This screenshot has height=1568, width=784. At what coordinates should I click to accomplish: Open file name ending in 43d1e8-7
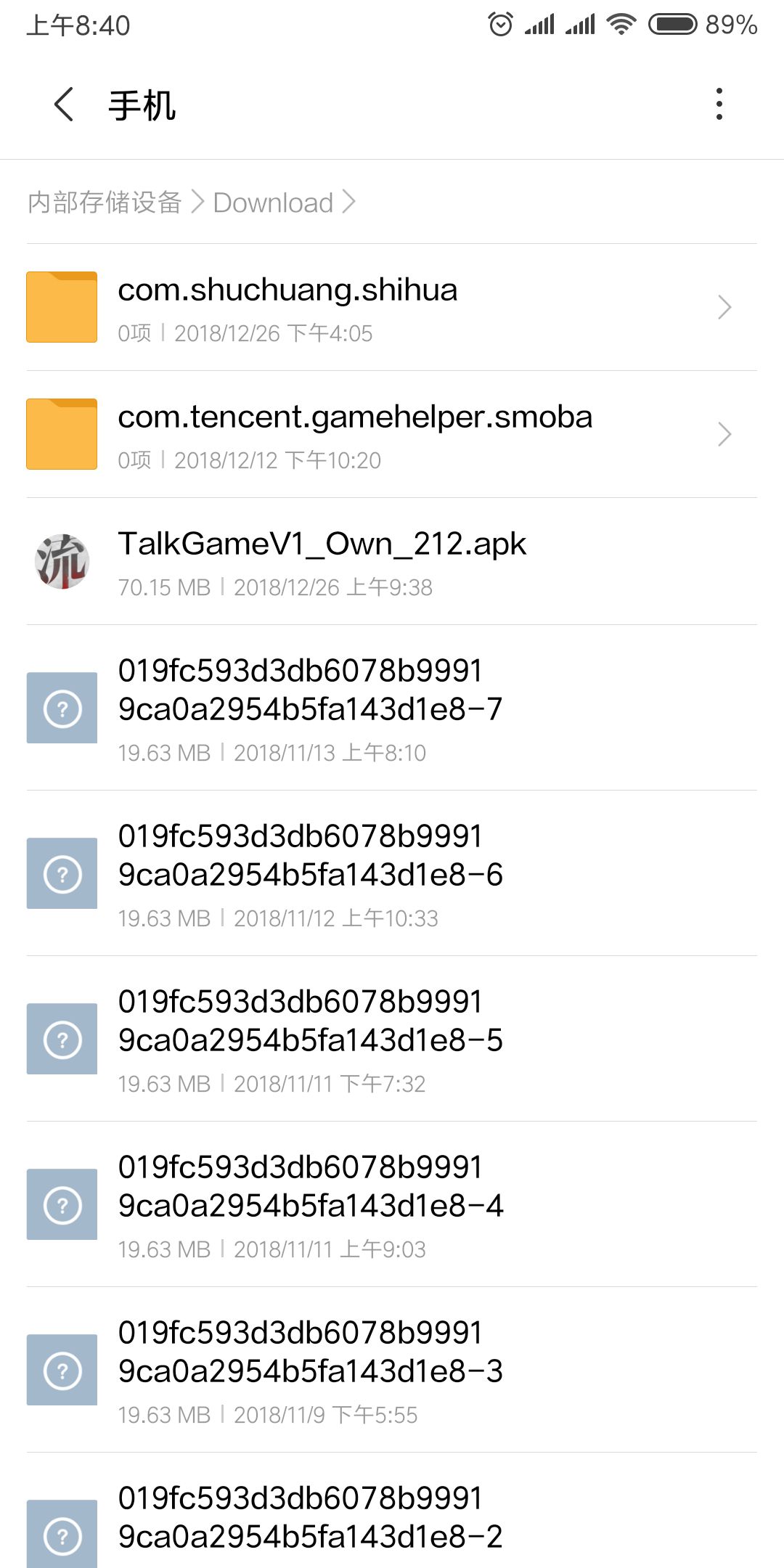[x=311, y=690]
